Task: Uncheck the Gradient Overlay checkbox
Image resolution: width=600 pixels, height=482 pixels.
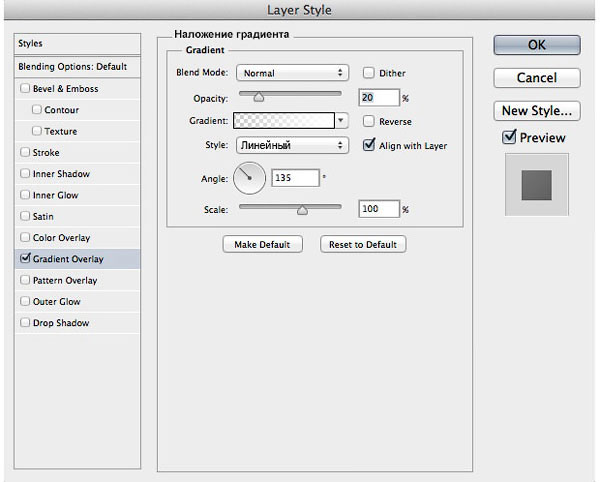Action: pyautogui.click(x=25, y=258)
